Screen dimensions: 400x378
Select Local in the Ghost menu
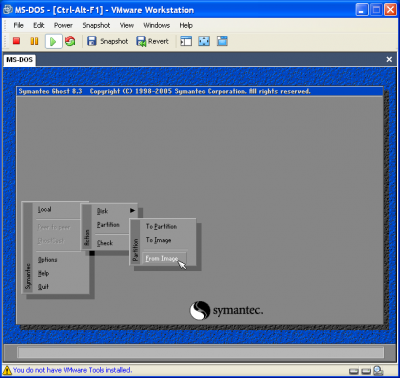(x=44, y=209)
